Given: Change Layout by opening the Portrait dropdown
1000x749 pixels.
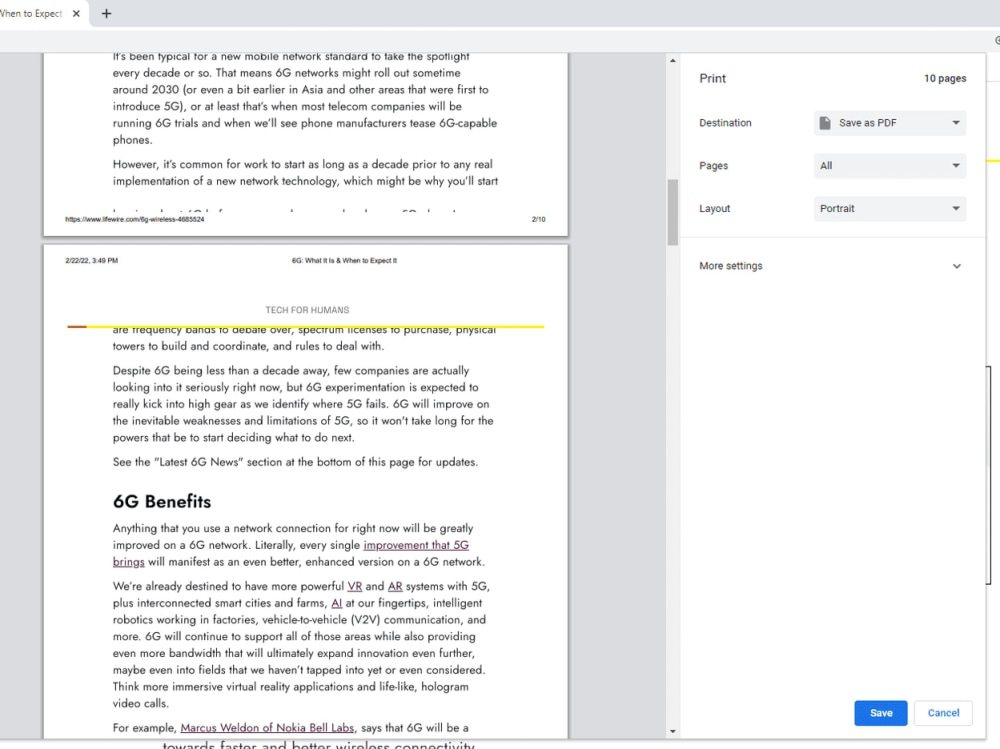Looking at the screenshot, I should click(888, 208).
